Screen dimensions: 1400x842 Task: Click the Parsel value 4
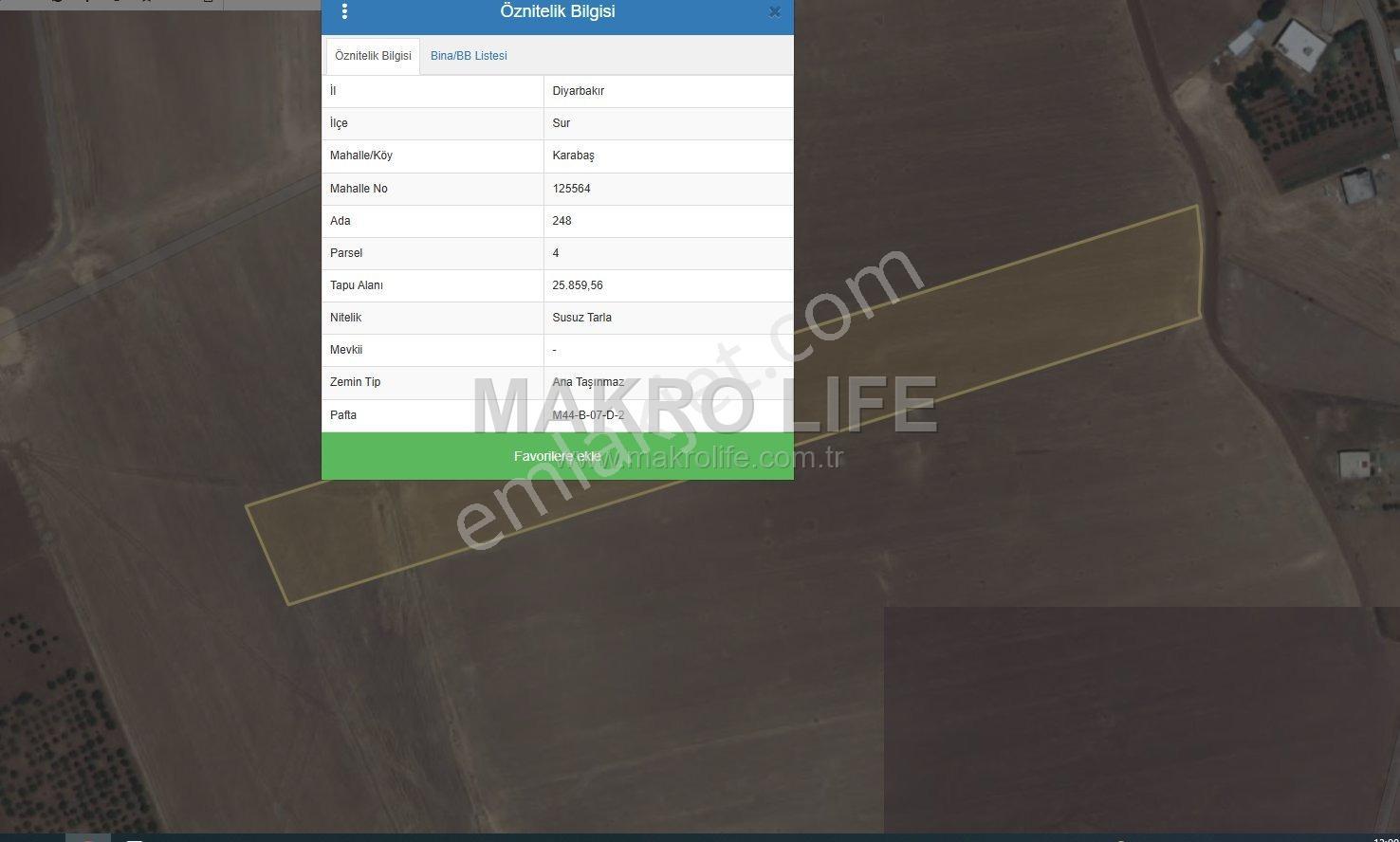(x=556, y=253)
